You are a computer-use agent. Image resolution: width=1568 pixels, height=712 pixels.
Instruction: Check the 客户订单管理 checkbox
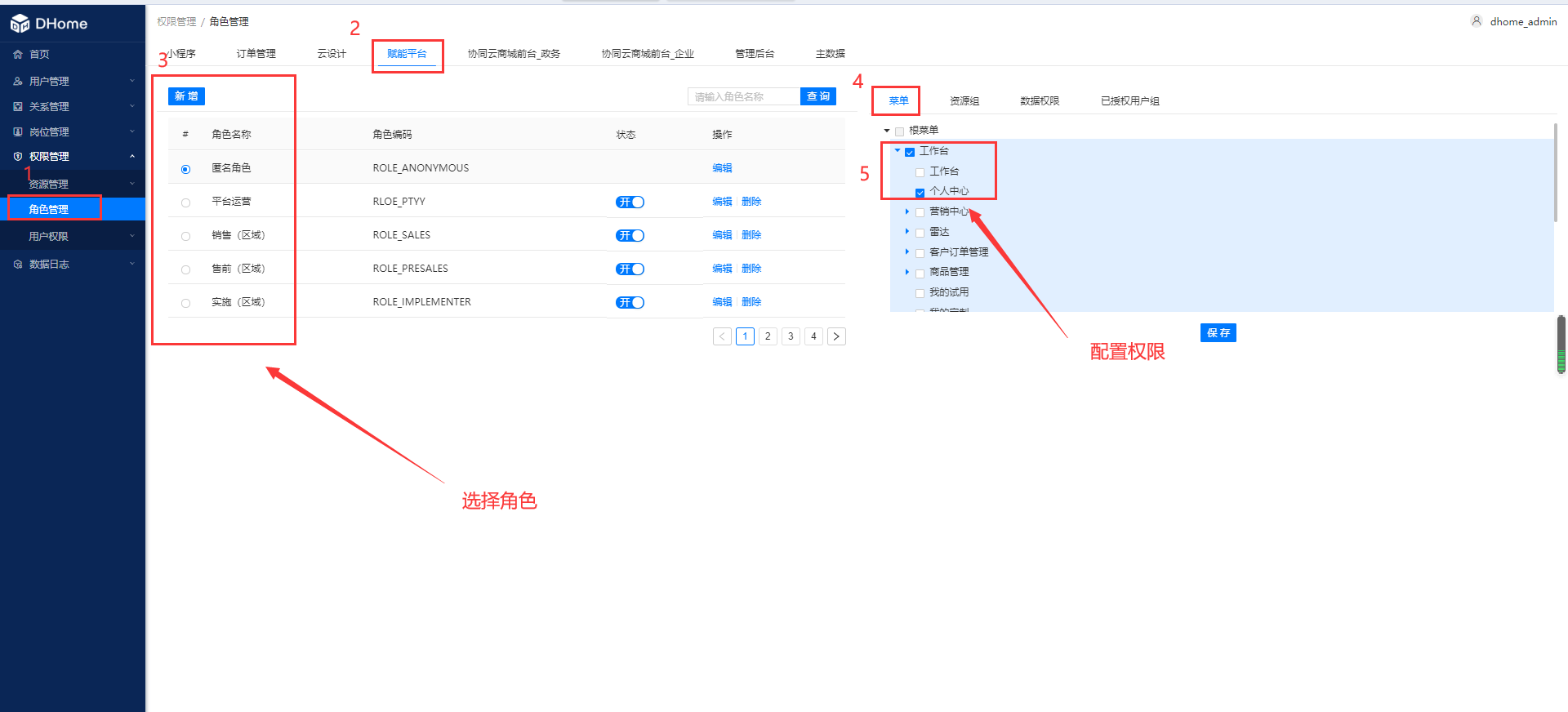[x=920, y=253]
